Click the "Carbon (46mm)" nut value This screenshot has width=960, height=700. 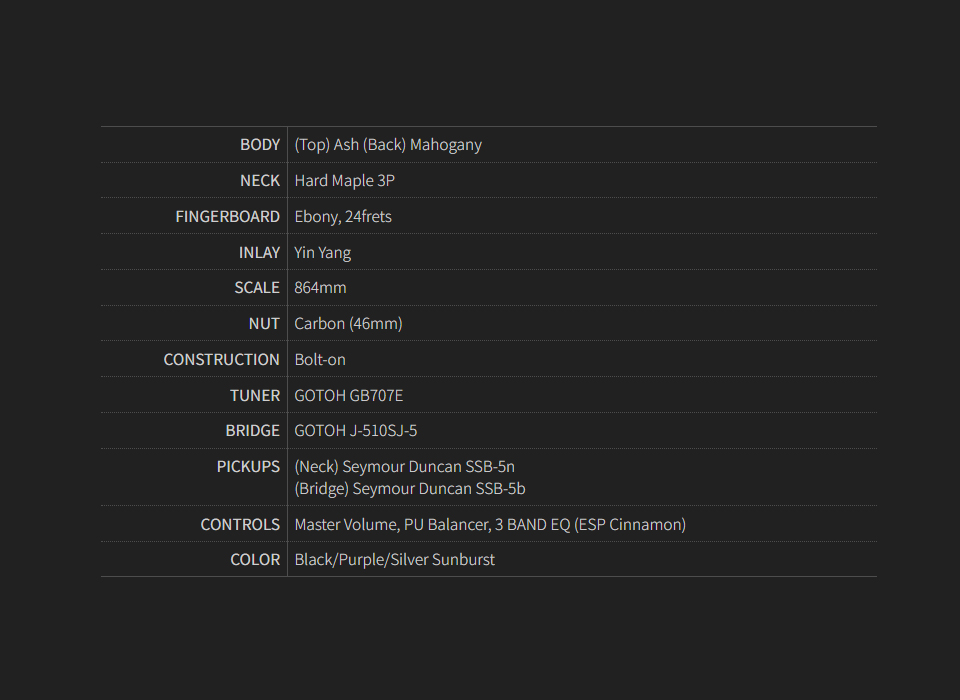point(348,324)
